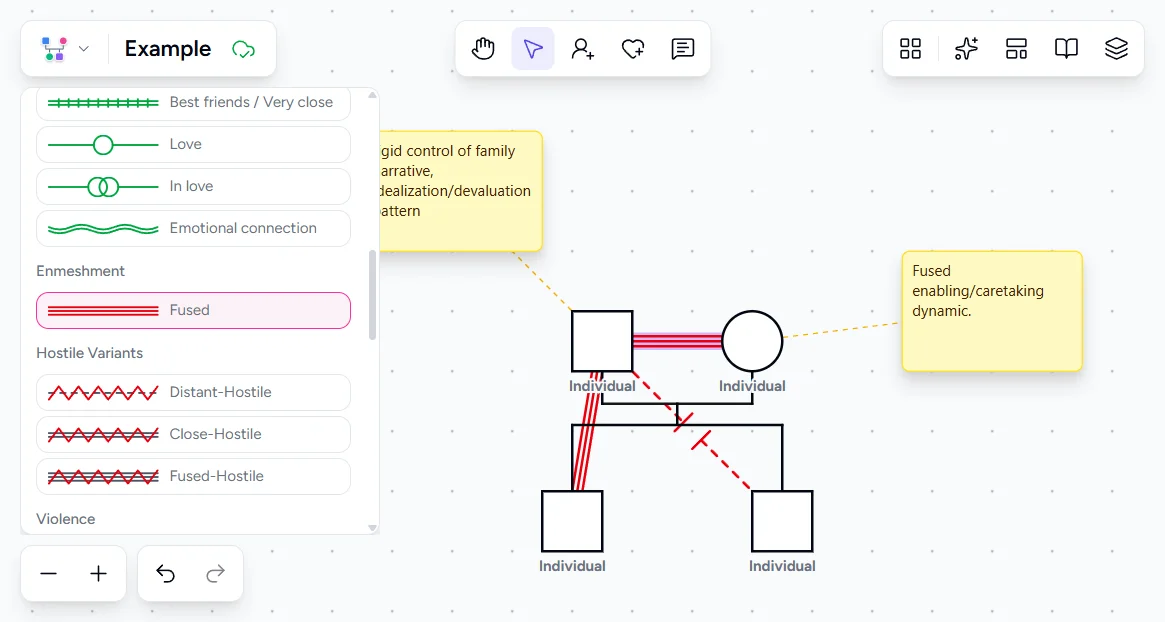
Task: Click the genogram app logo
Action: pyautogui.click(x=53, y=49)
